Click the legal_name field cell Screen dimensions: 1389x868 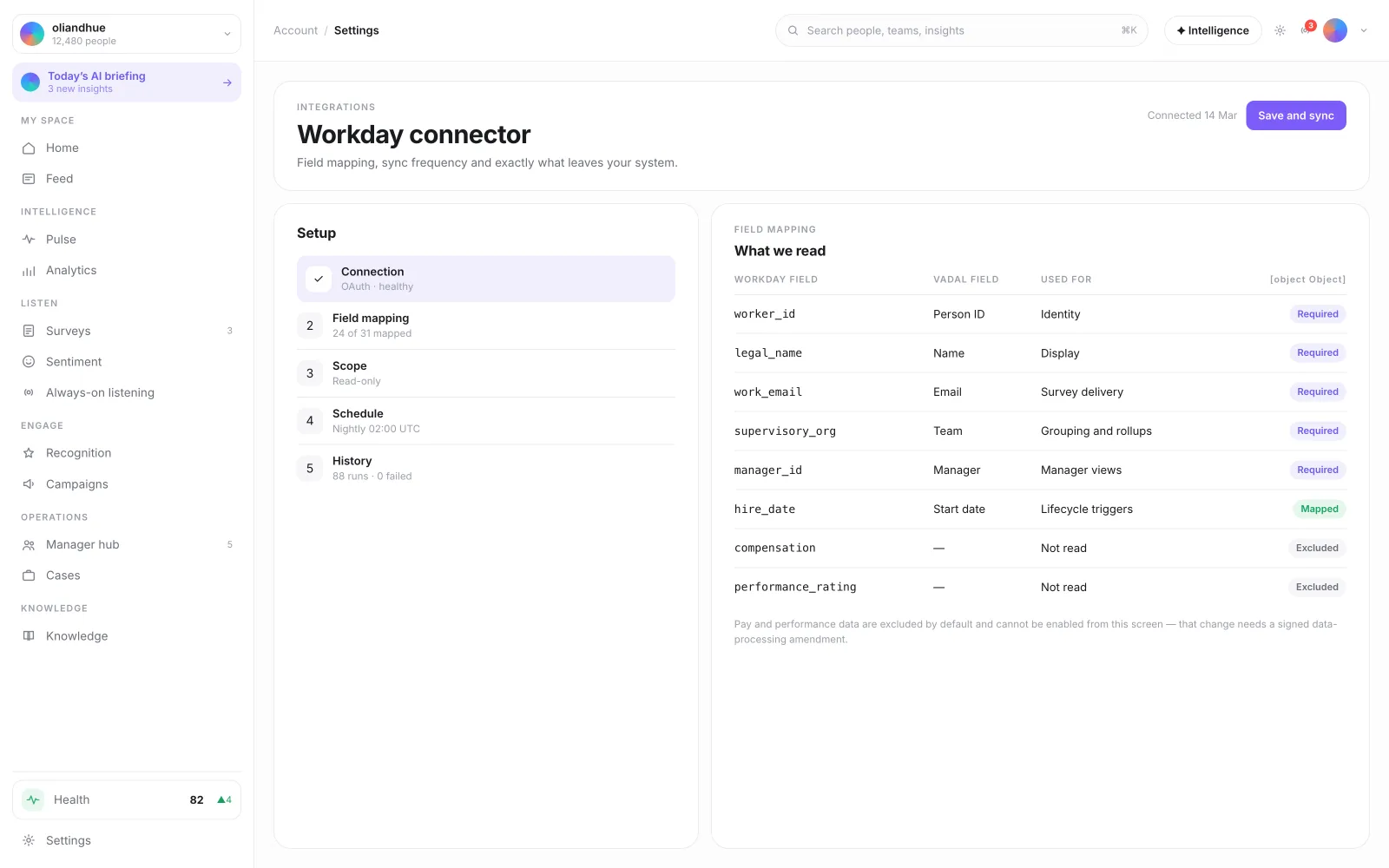click(x=768, y=353)
